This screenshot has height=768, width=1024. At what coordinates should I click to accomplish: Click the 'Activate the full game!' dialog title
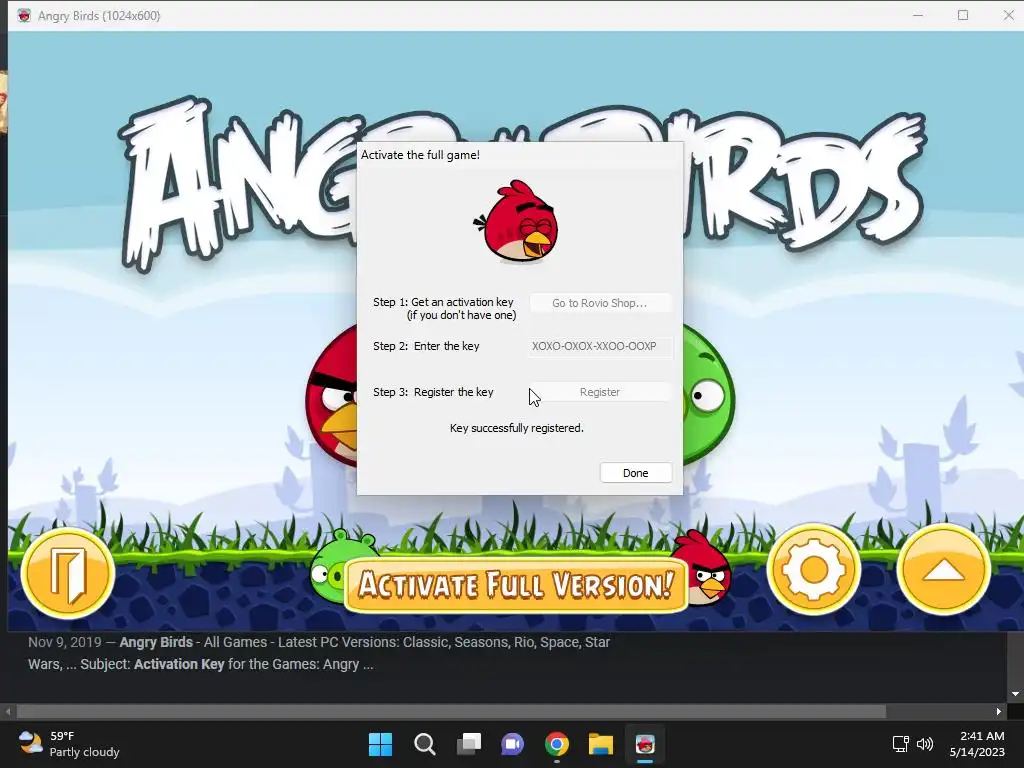[x=421, y=155]
